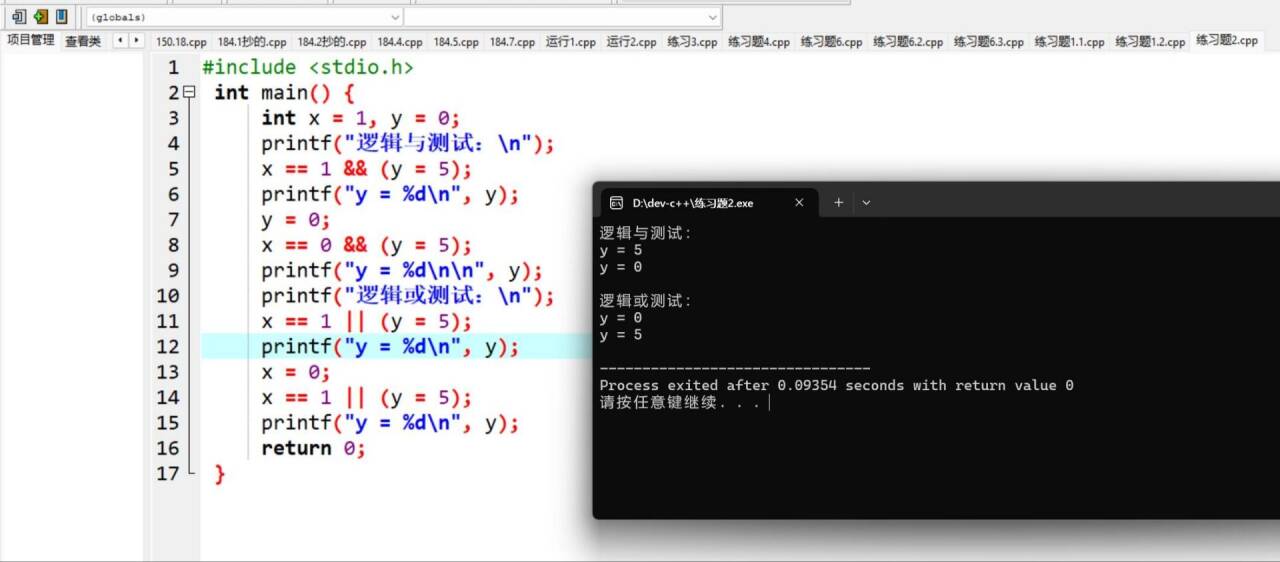Open the 练习题6.3.cpp file tab
This screenshot has height=562, width=1280.
[x=989, y=42]
